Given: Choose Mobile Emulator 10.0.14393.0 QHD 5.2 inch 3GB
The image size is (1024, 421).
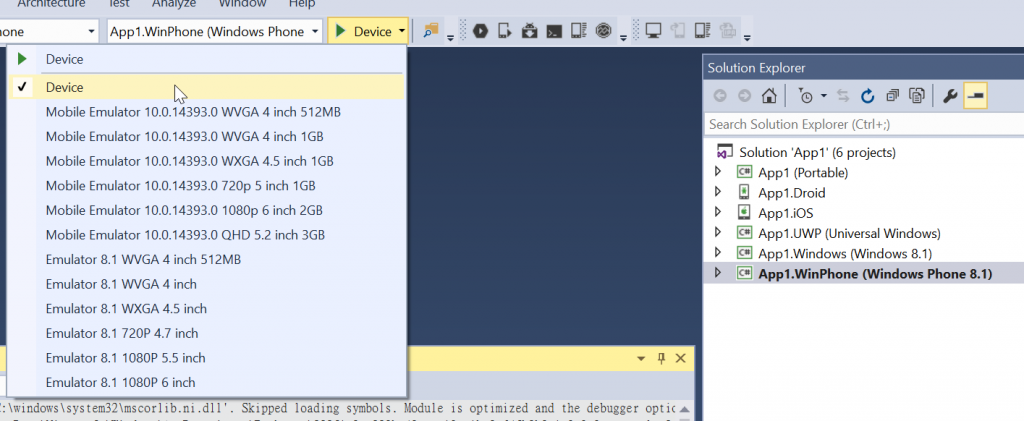Looking at the screenshot, I should point(206,235).
